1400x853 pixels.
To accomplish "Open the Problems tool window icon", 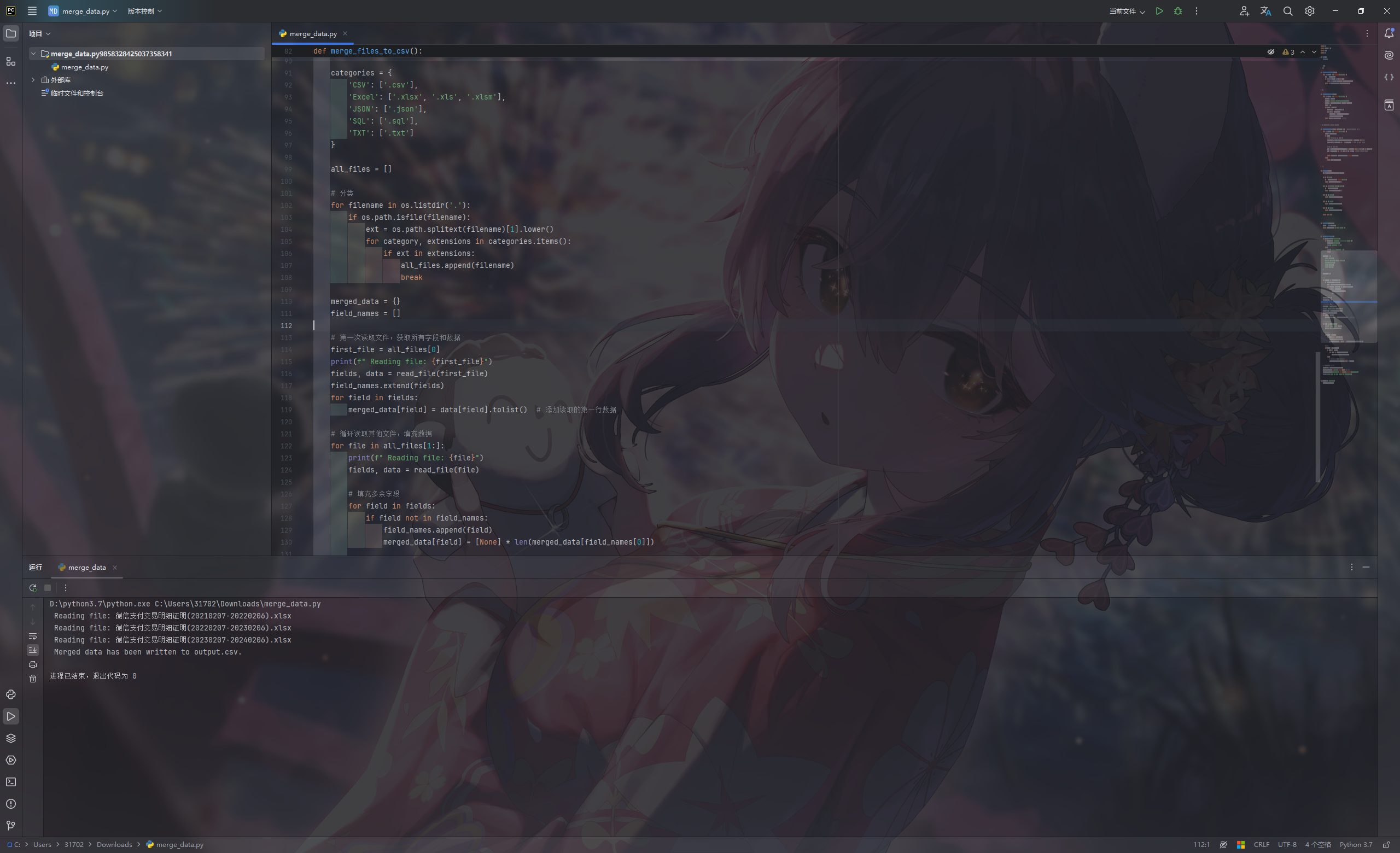I will tap(11, 804).
